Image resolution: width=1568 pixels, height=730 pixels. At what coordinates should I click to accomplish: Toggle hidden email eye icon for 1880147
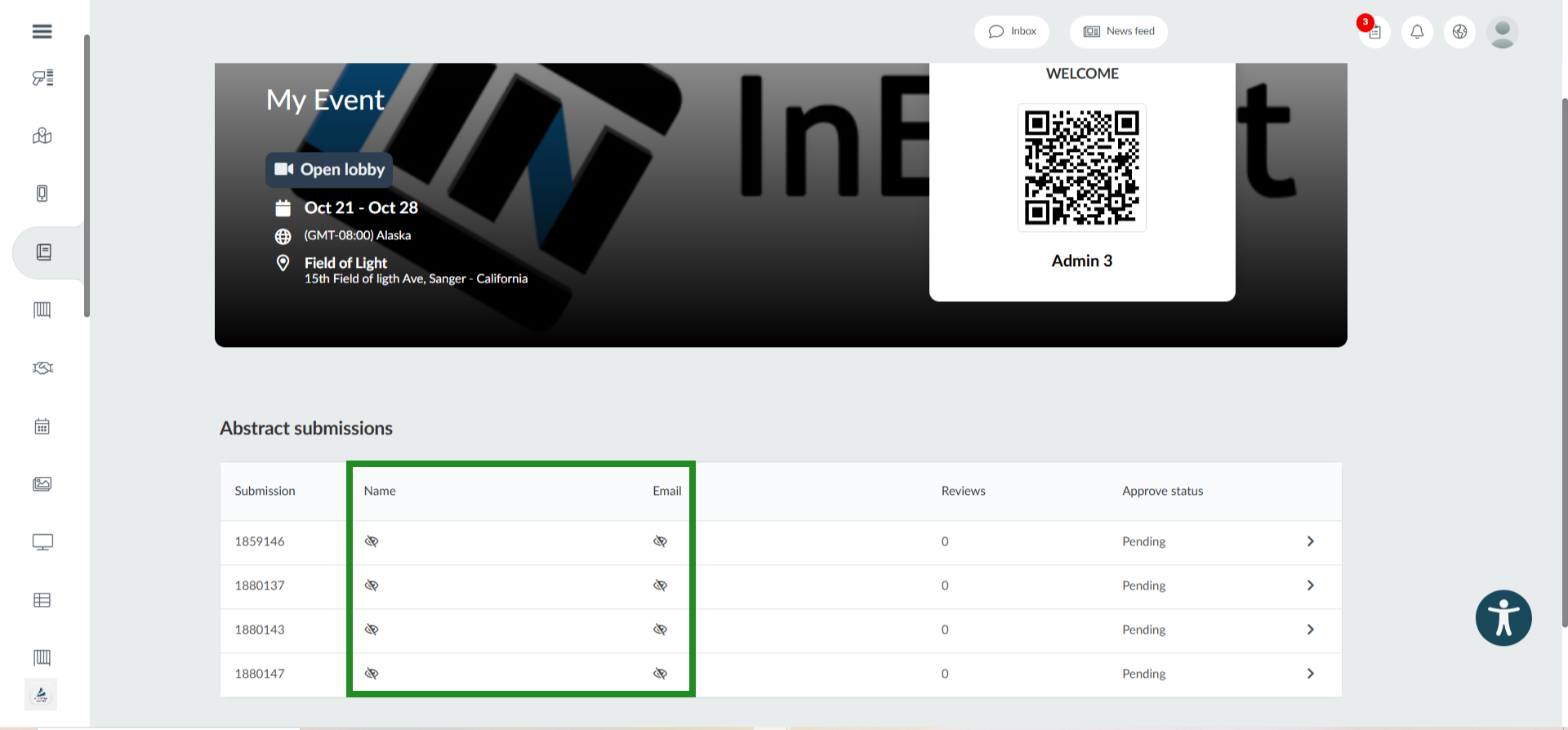pyautogui.click(x=660, y=674)
